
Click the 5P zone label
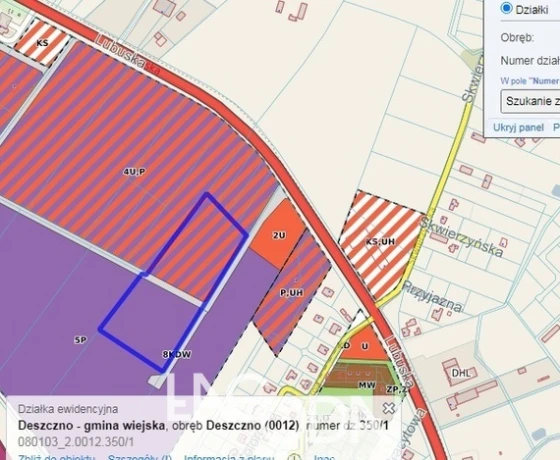(x=80, y=340)
